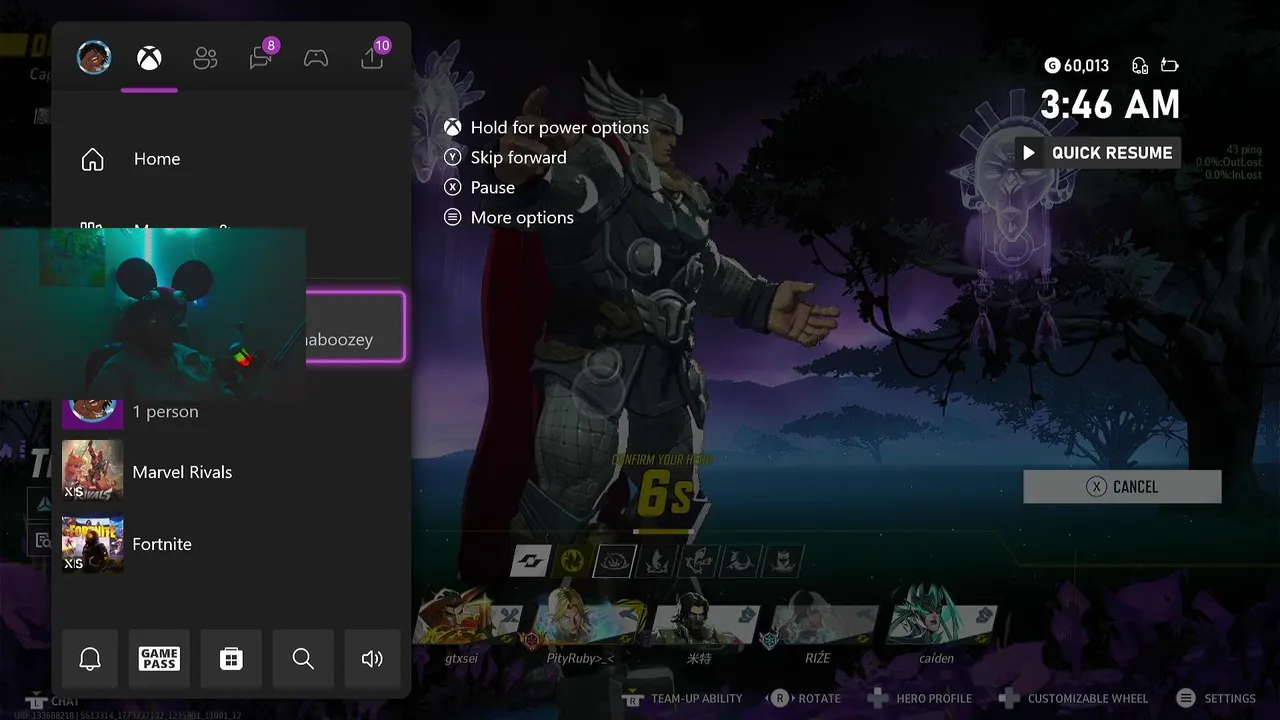The width and height of the screenshot is (1280, 720).
Task: Click 'Hold for power options' hint
Action: tap(547, 128)
